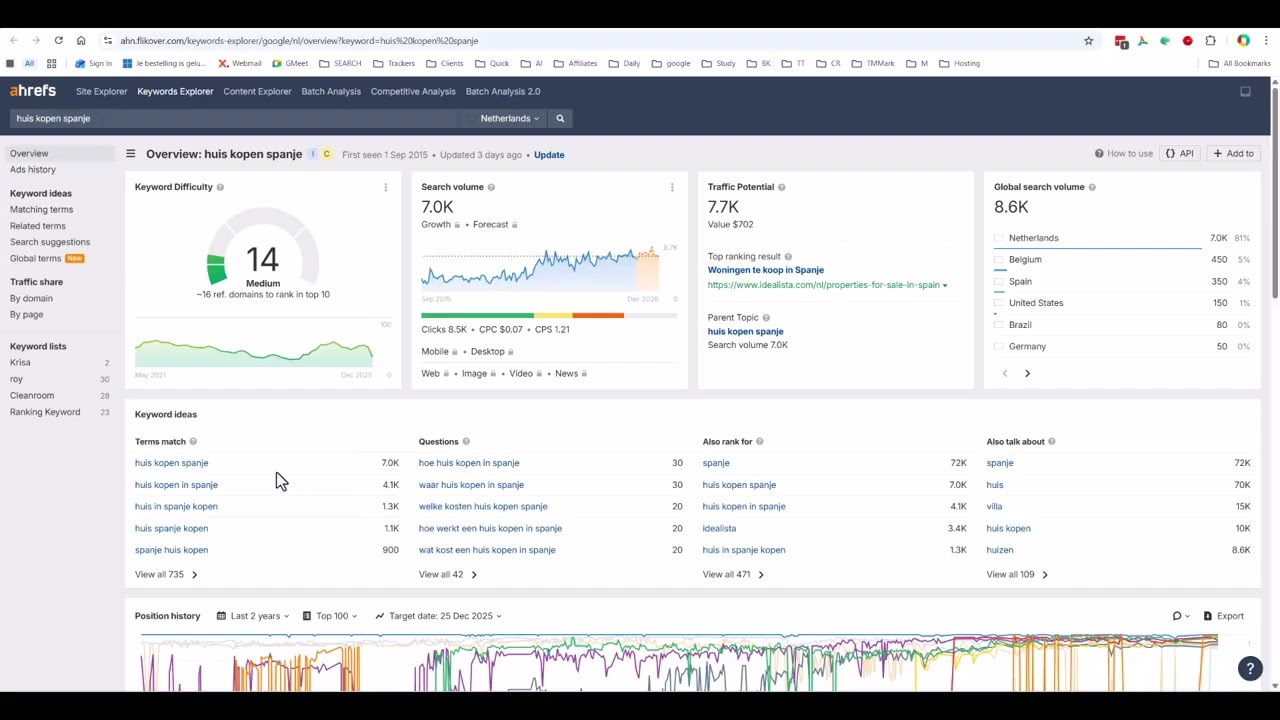
Task: Click the Ahrefs logo
Action: pyautogui.click(x=33, y=91)
